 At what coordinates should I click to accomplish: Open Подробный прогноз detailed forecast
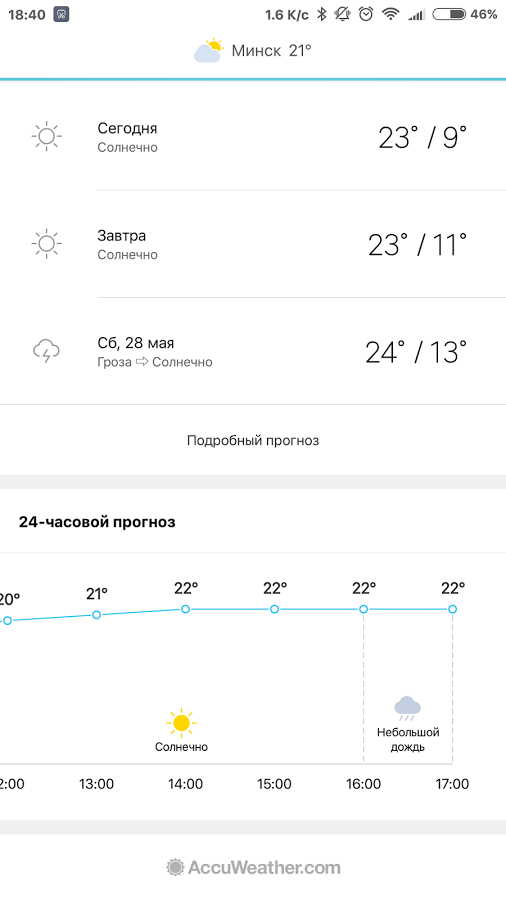pos(253,440)
